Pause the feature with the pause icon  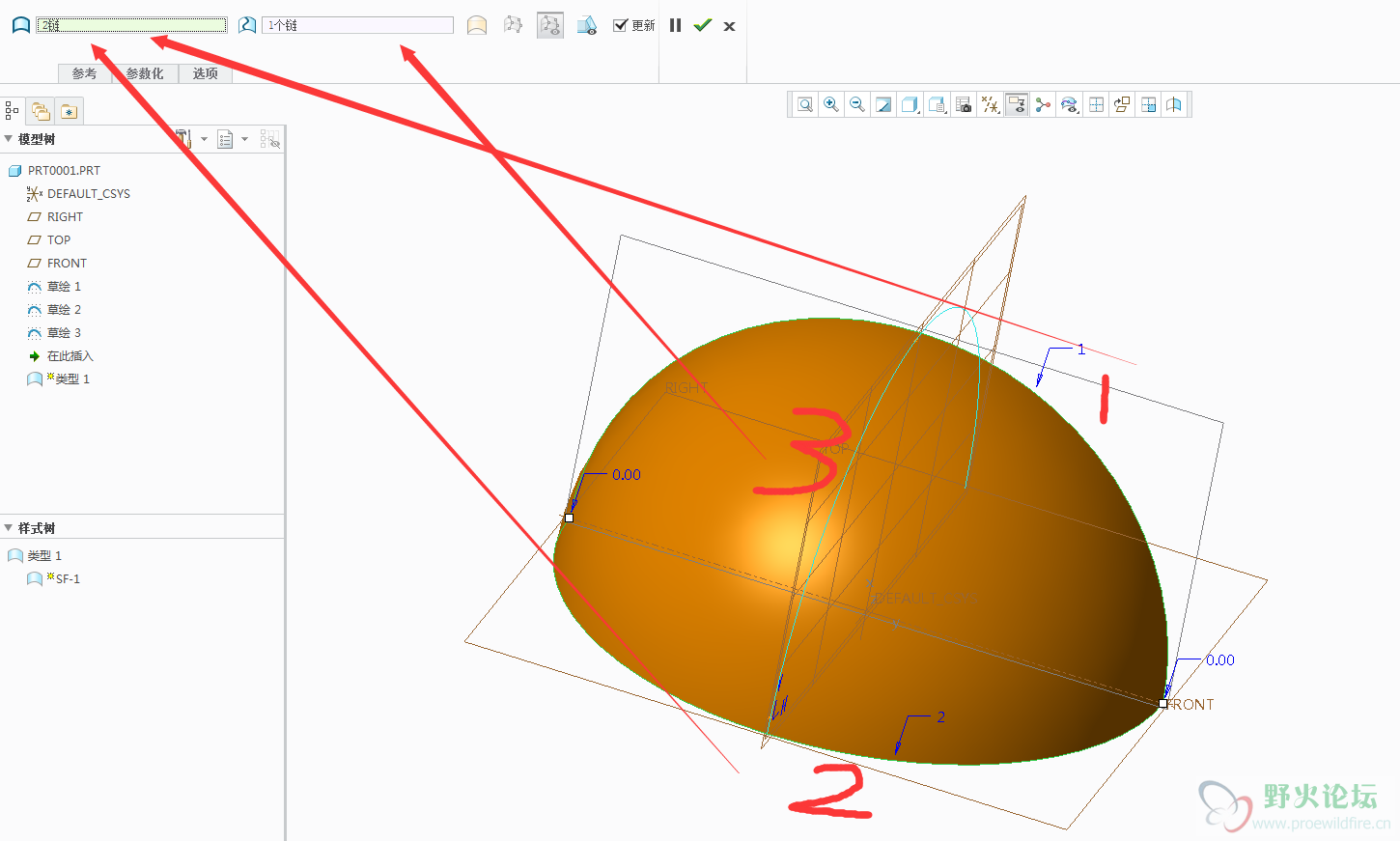tap(675, 25)
